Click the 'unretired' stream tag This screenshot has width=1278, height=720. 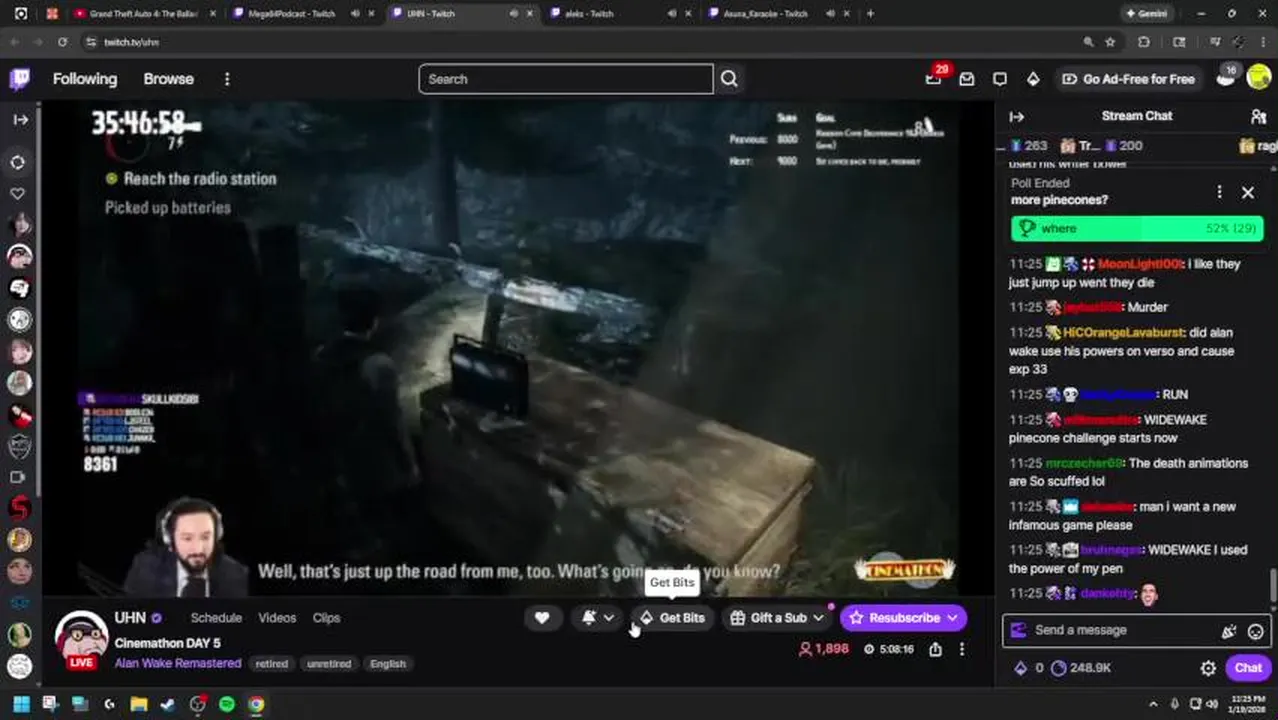328,664
